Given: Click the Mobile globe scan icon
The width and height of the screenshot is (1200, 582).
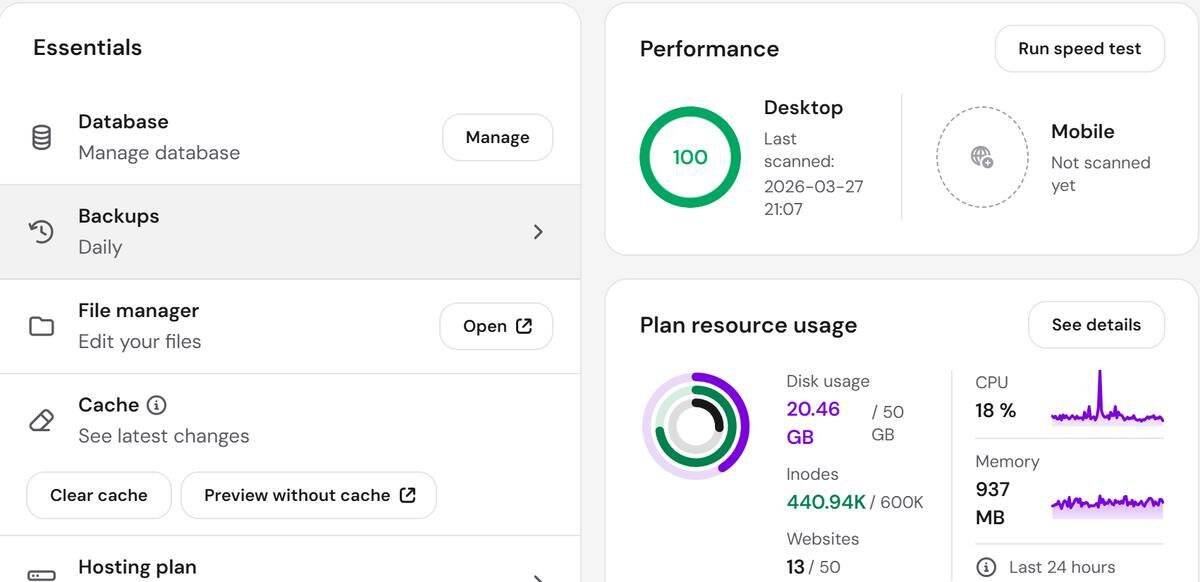Looking at the screenshot, I should click(982, 157).
